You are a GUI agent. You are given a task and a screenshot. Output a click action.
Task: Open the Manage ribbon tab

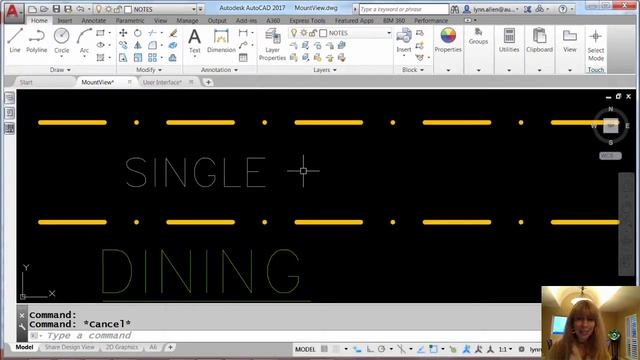coord(187,20)
